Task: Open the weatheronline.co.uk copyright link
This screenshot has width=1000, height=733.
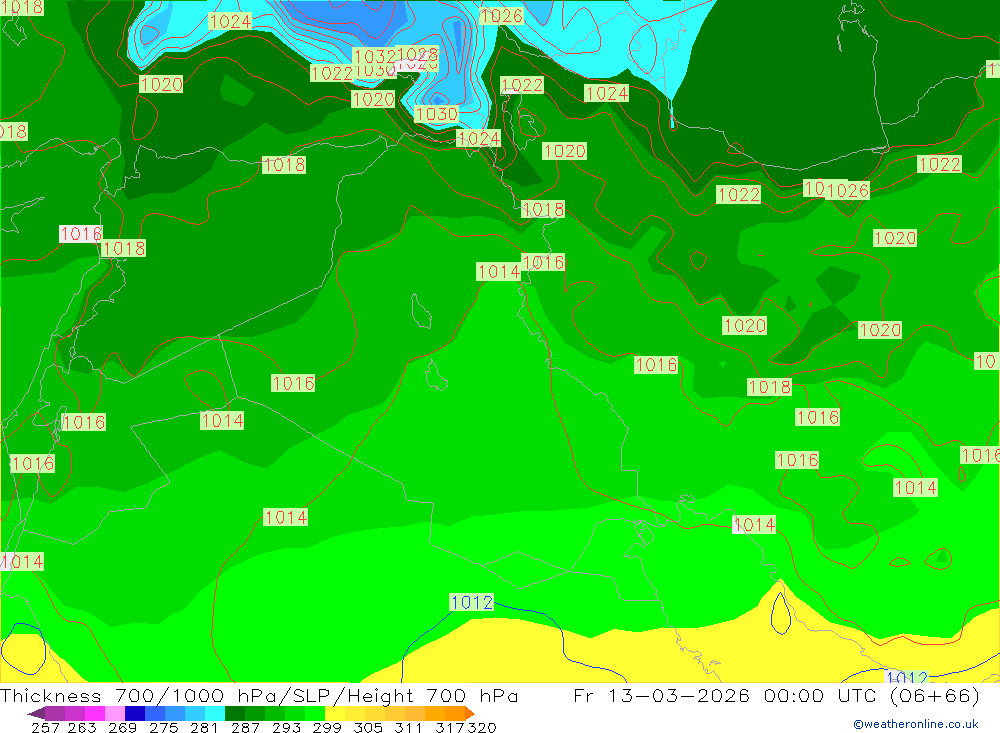Action: click(916, 724)
